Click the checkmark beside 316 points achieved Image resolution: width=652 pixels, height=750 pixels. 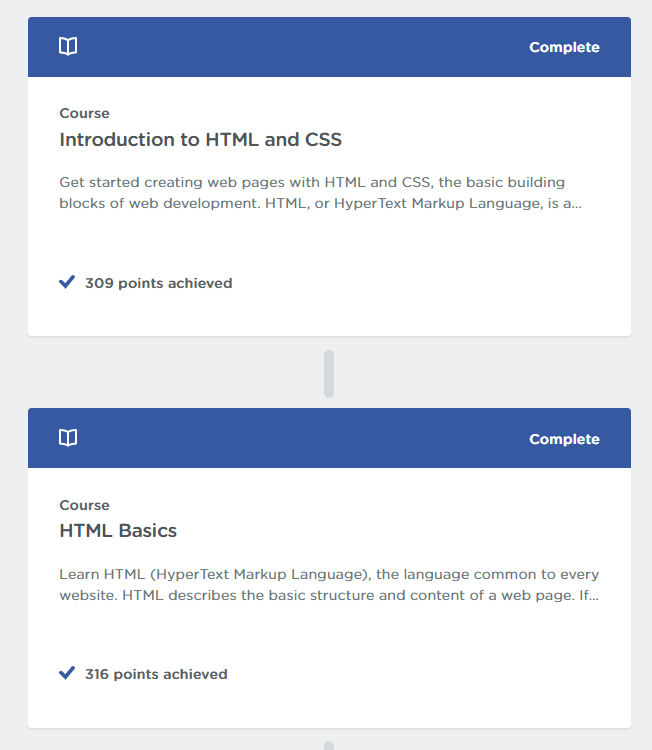tap(67, 673)
